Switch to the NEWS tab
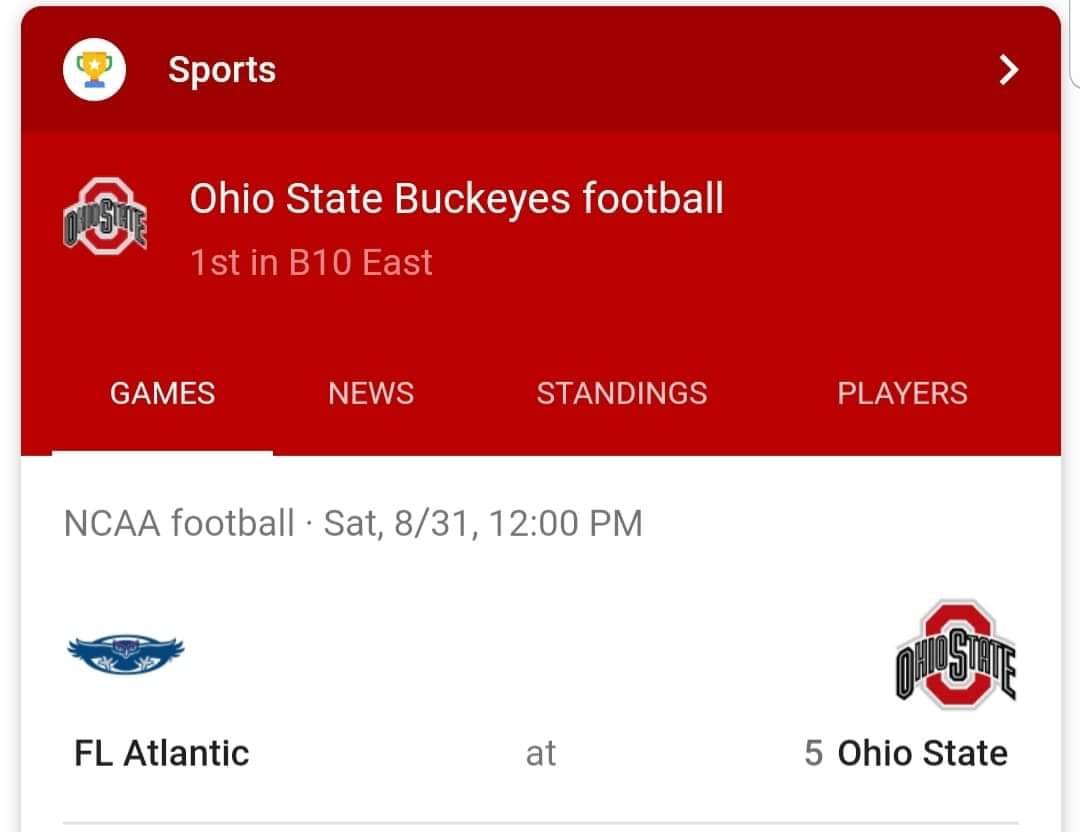 pos(371,393)
